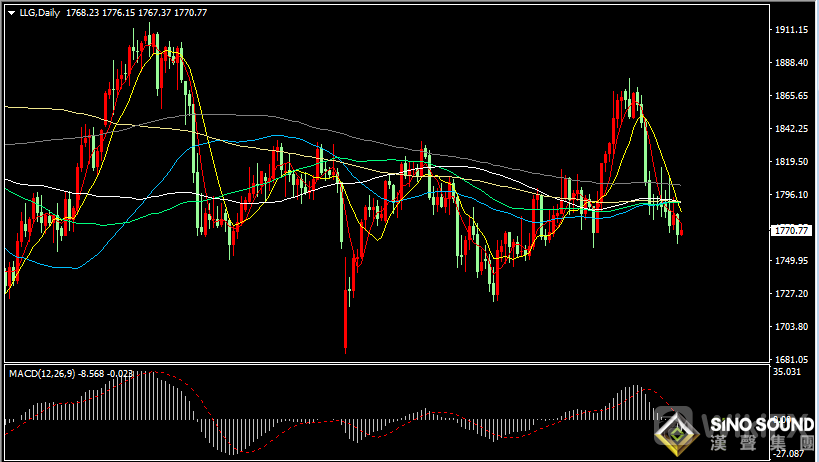This screenshot has width=819, height=462.
Task: Click the current price tag 1770.77
Action: point(792,230)
